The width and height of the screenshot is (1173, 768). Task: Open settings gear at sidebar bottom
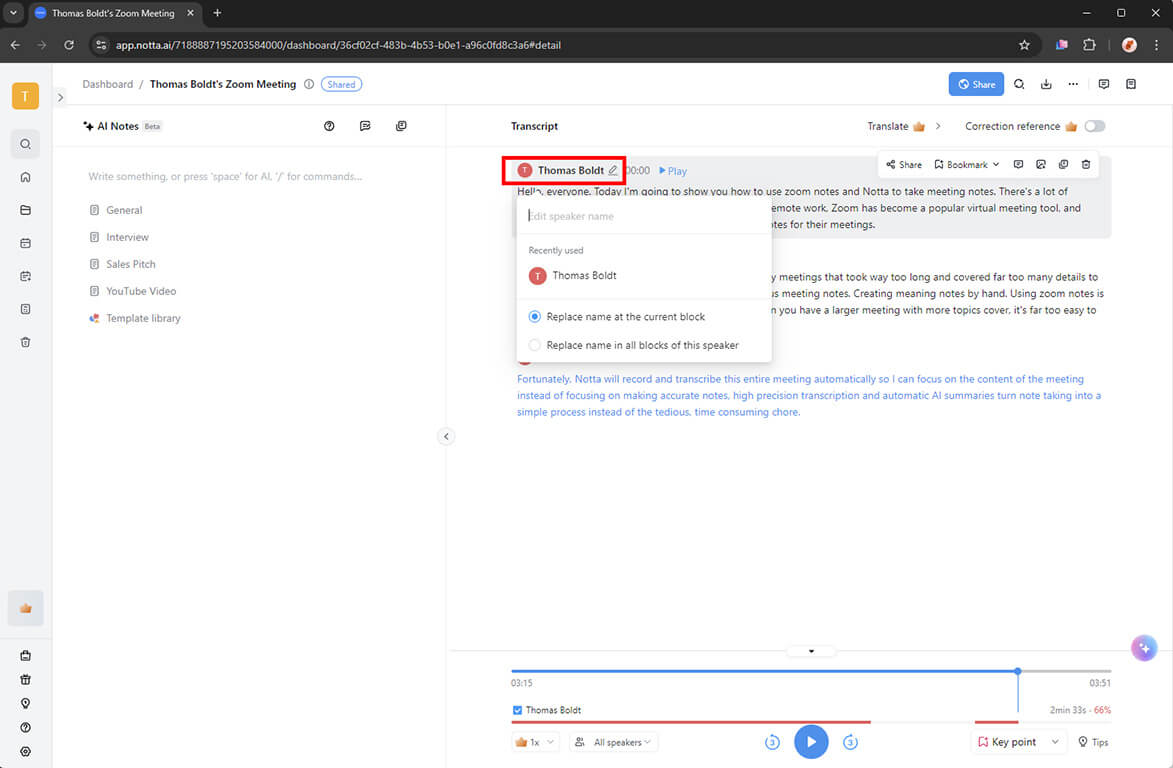click(x=25, y=752)
